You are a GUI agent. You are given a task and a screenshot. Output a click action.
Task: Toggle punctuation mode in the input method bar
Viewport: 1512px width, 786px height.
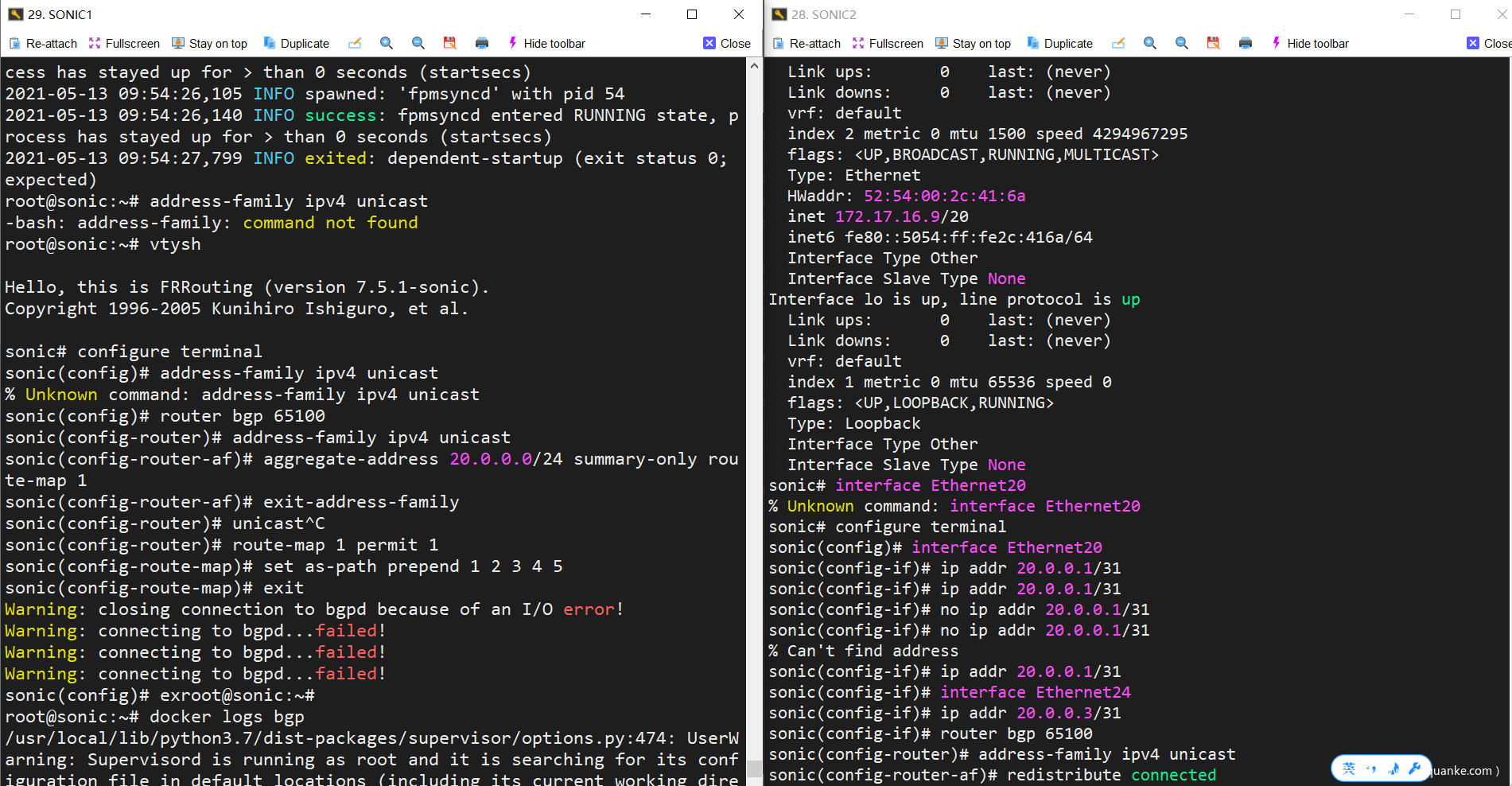[1371, 768]
